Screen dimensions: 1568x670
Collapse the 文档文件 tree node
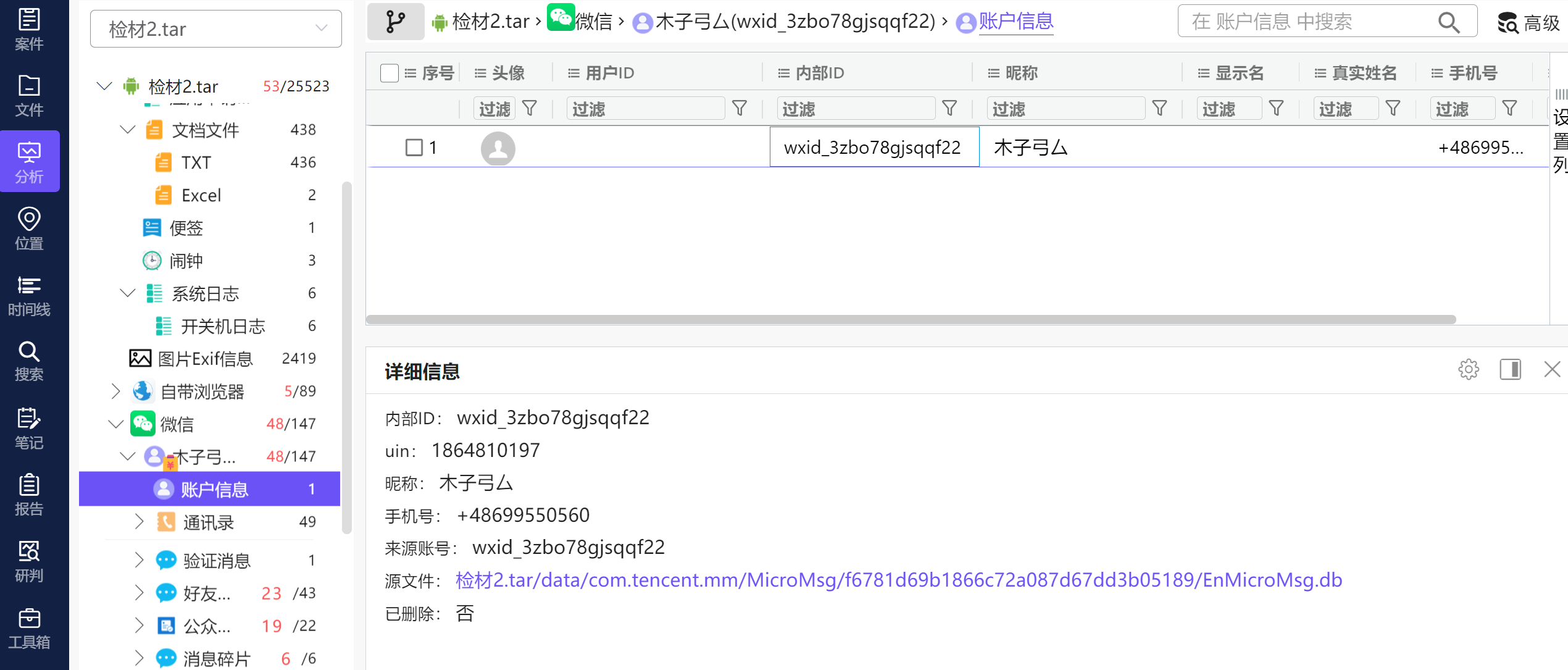coord(128,130)
